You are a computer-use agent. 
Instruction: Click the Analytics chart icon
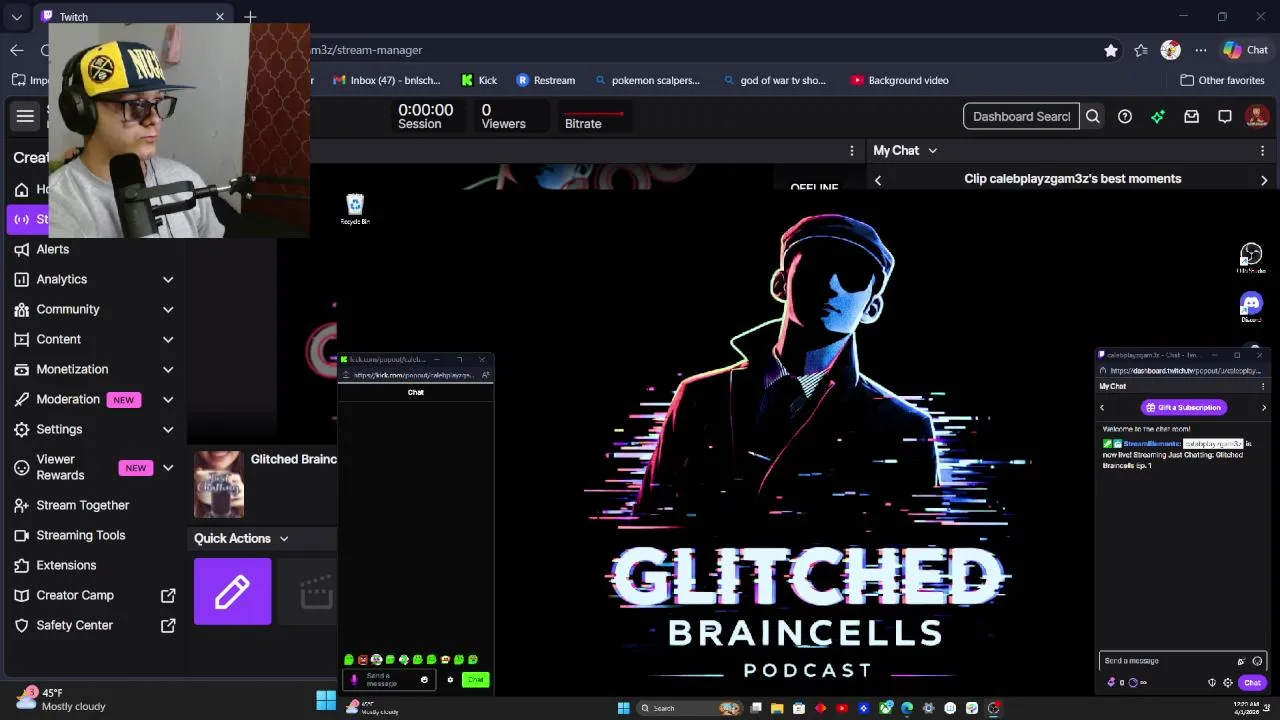[22, 279]
